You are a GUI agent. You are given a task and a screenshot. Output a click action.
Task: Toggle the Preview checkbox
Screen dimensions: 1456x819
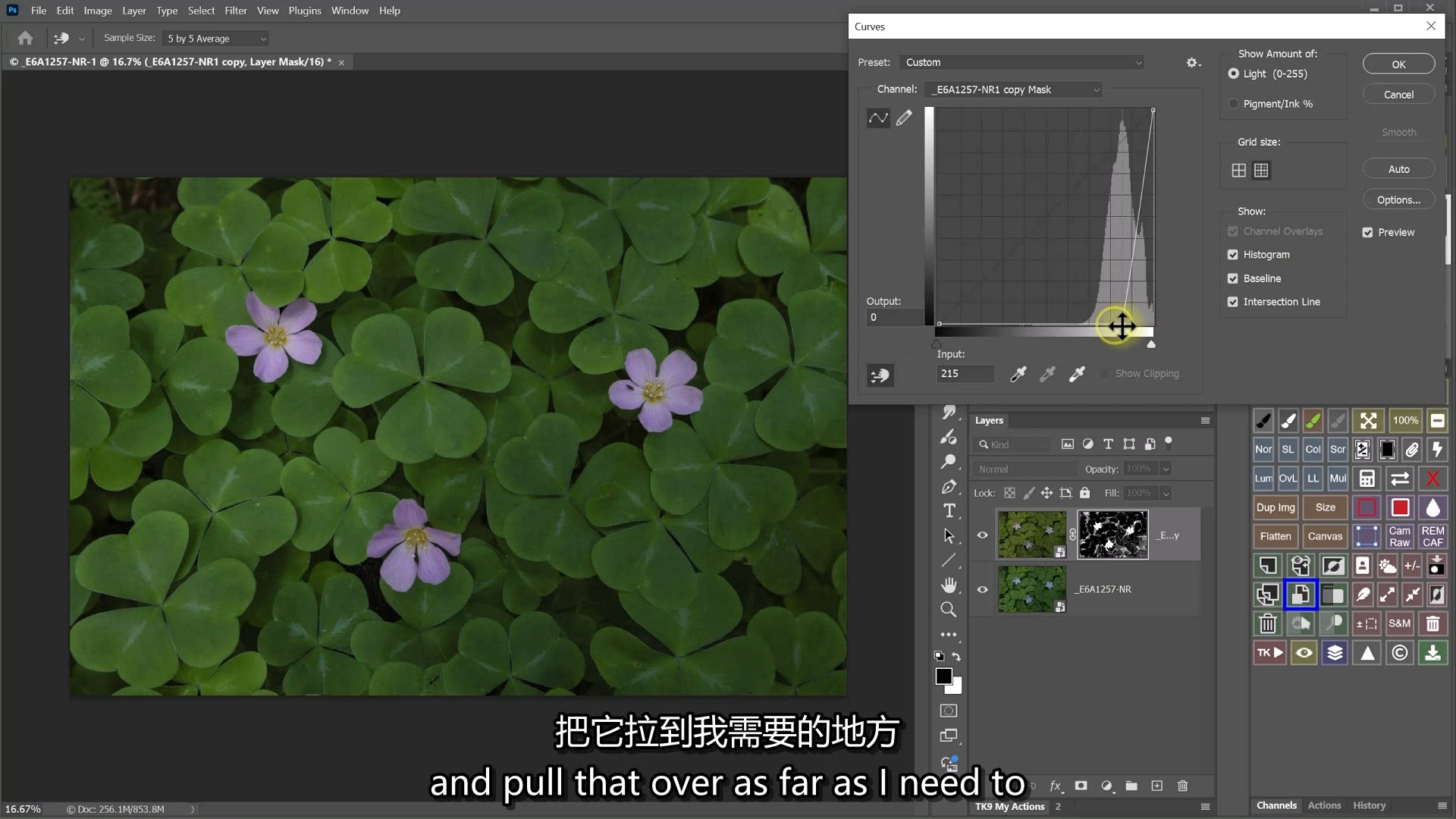pyautogui.click(x=1367, y=233)
